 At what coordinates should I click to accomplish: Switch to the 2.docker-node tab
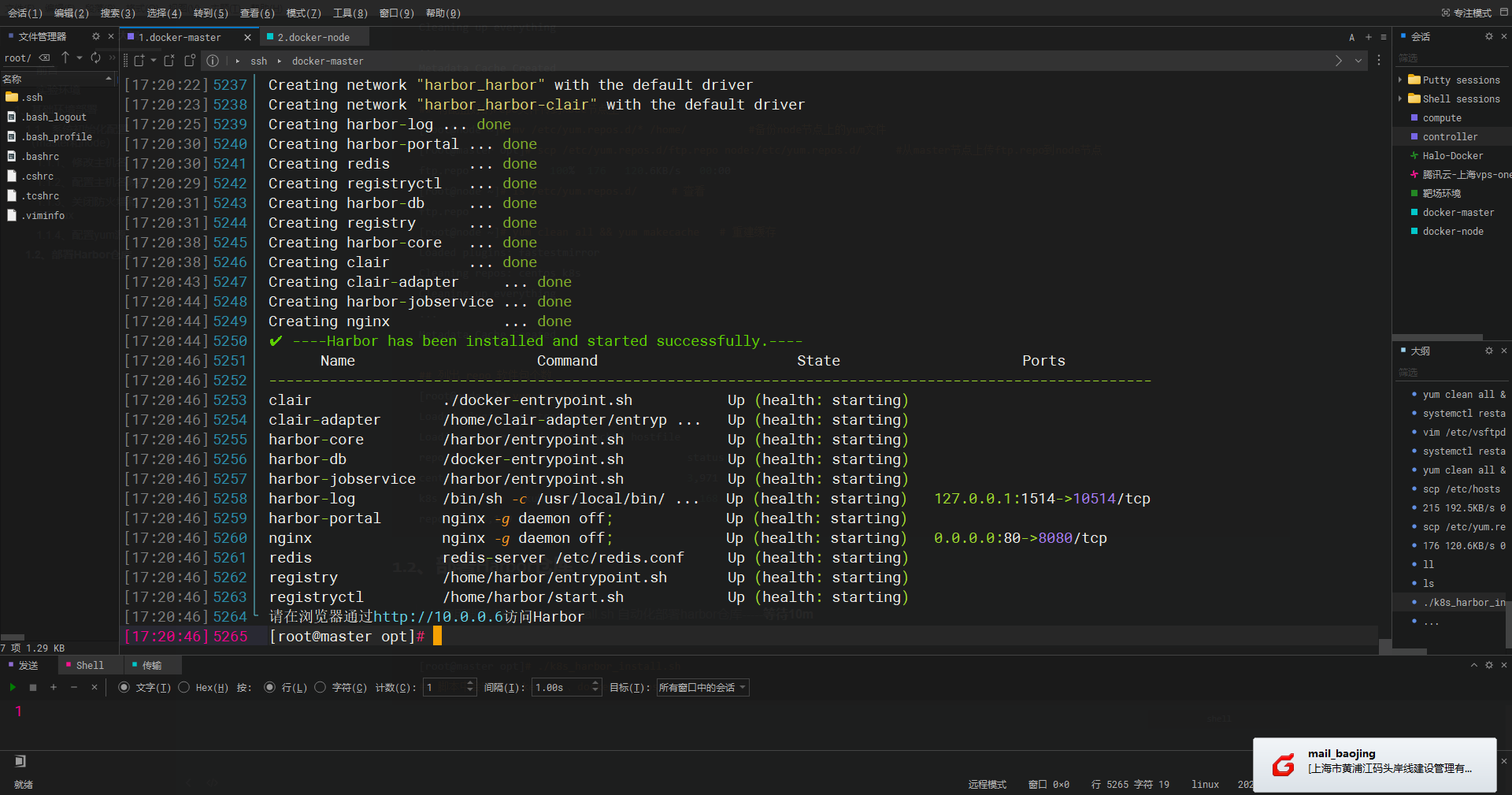313,37
